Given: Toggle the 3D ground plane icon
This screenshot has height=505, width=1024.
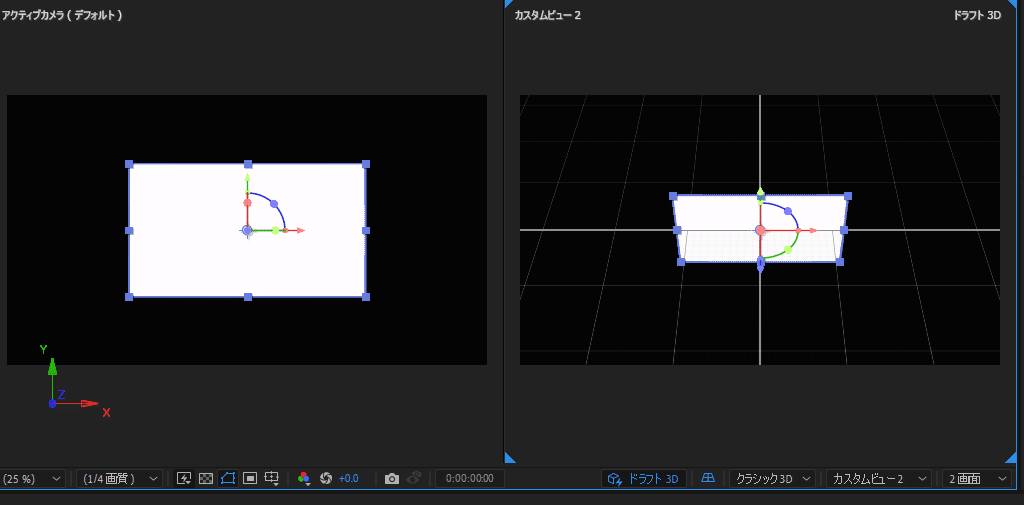Looking at the screenshot, I should tap(708, 478).
